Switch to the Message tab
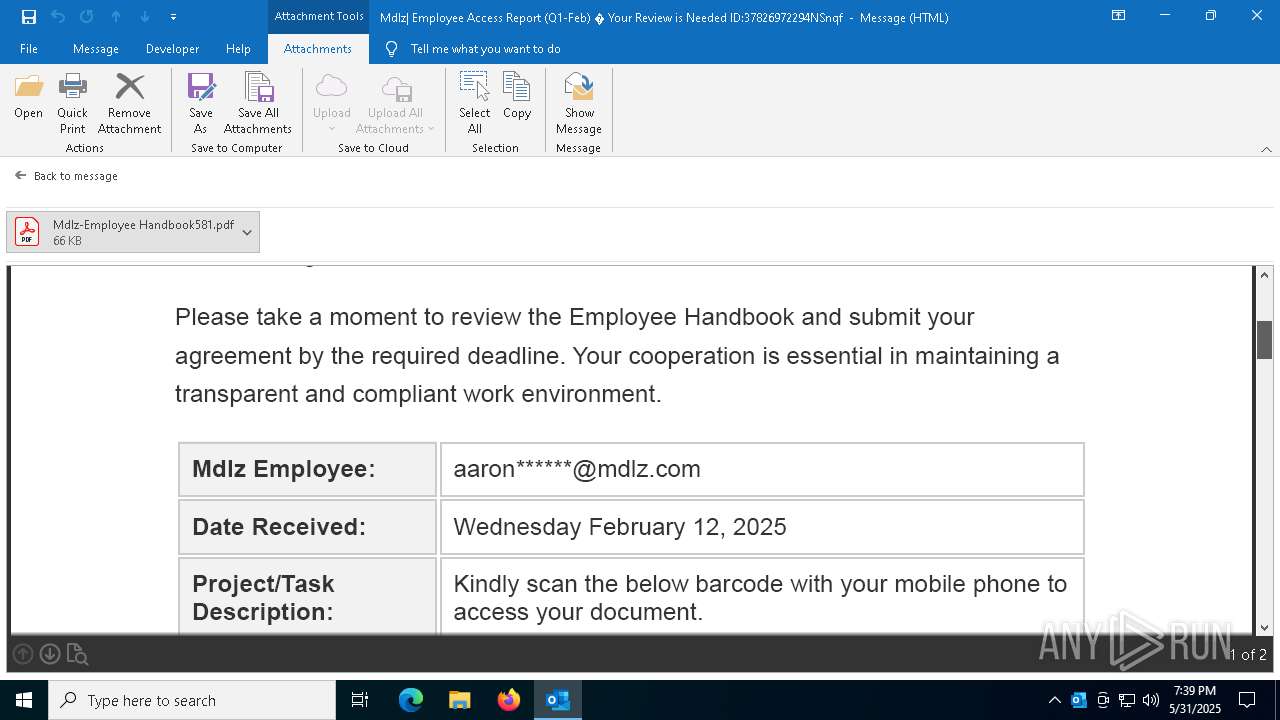The width and height of the screenshot is (1280, 720). [x=96, y=48]
